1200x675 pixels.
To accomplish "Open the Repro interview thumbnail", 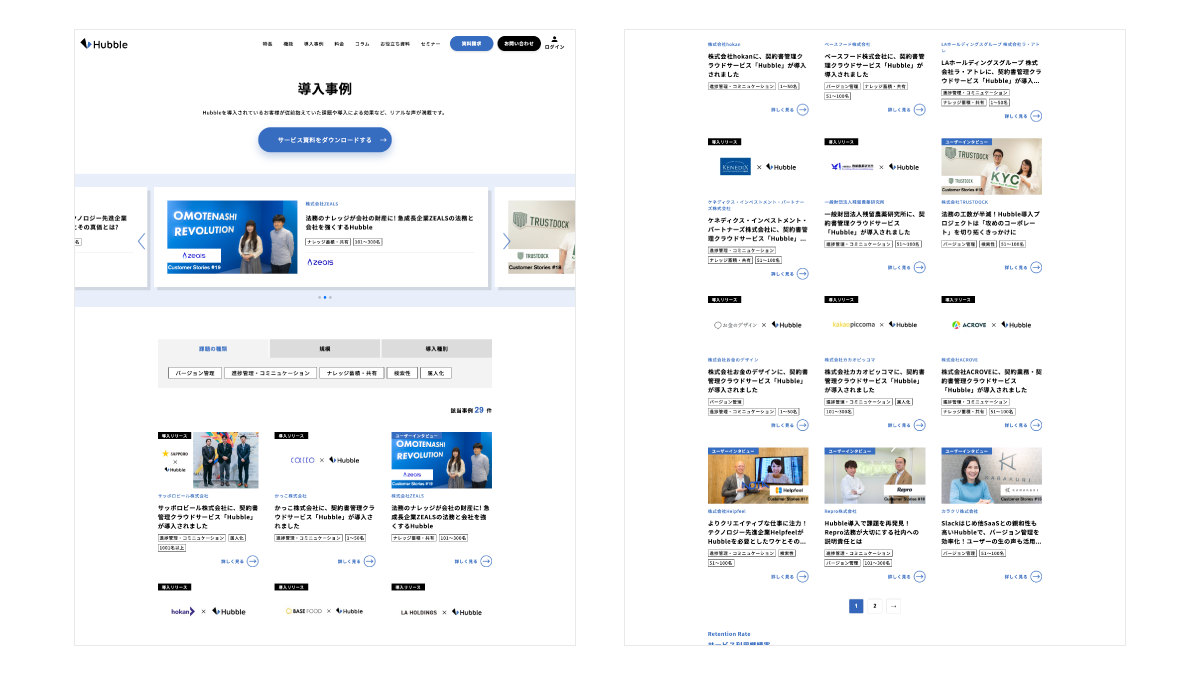I will [x=875, y=475].
